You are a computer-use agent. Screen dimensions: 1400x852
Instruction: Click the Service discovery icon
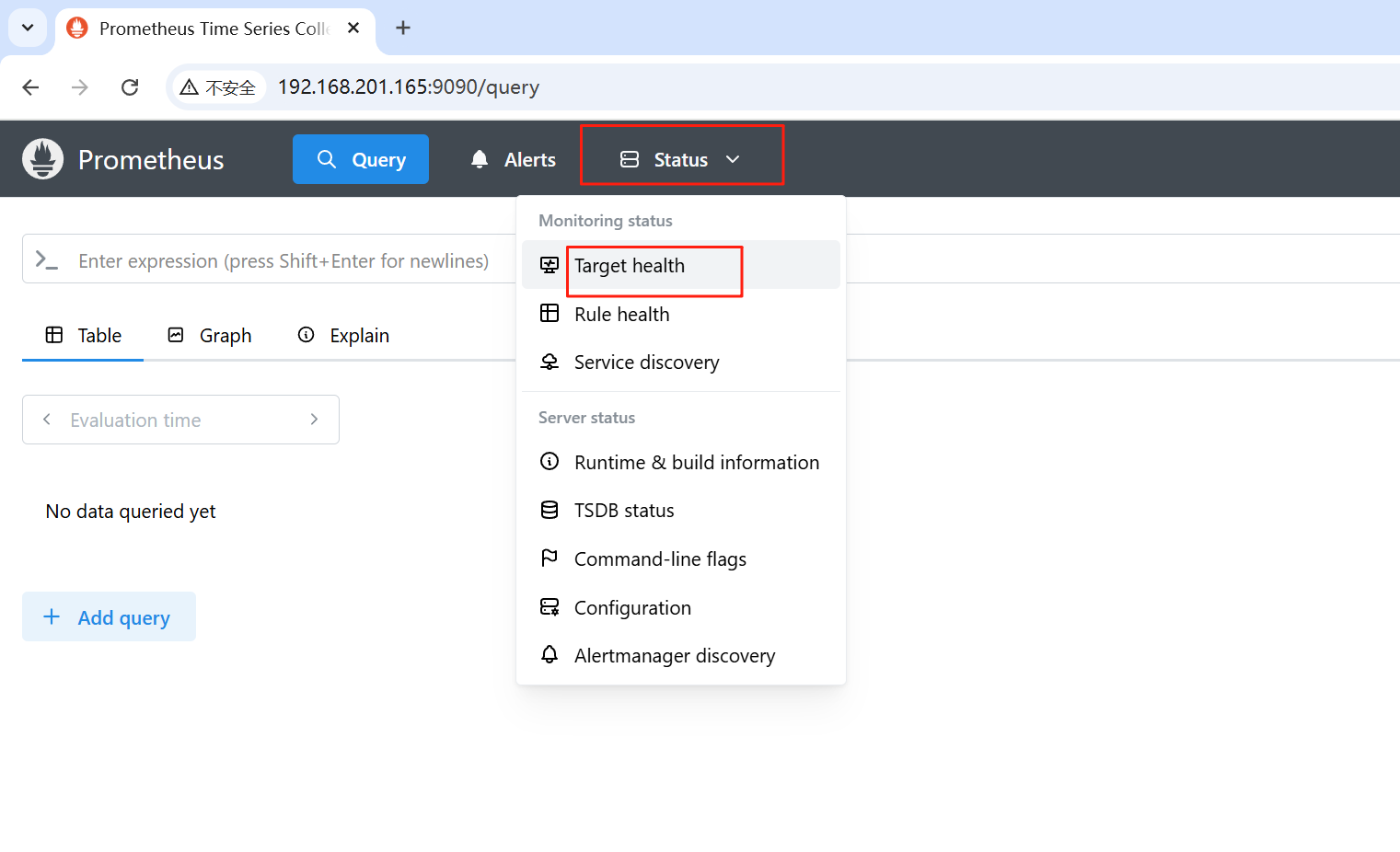tap(550, 362)
